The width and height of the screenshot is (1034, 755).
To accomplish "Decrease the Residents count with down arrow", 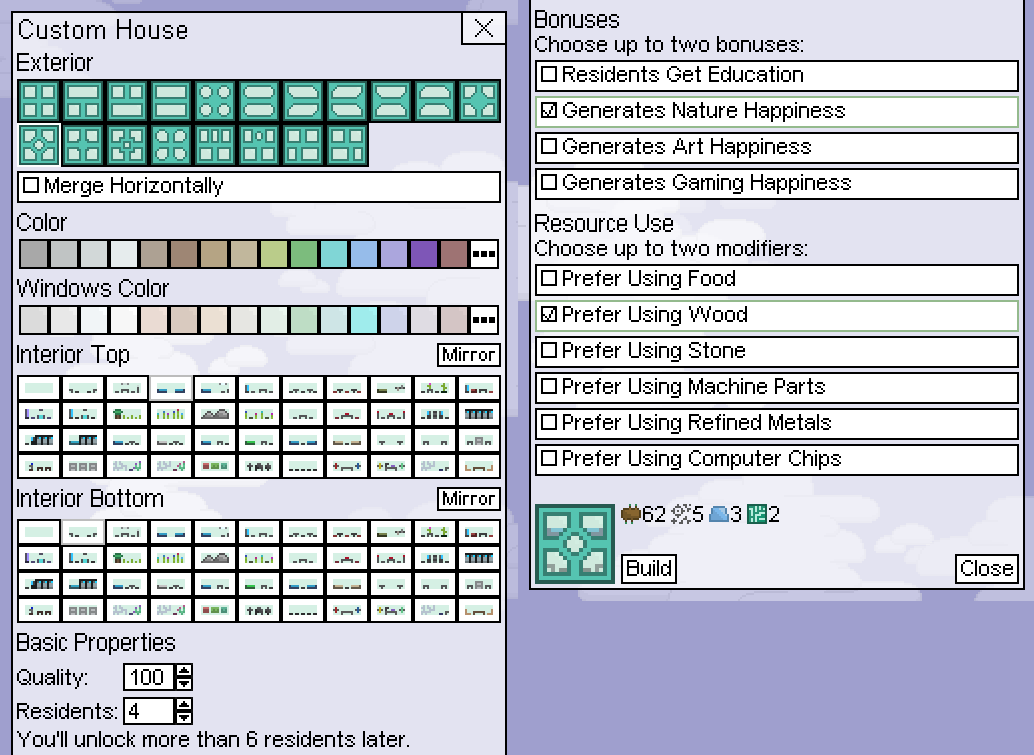I will coord(183,717).
